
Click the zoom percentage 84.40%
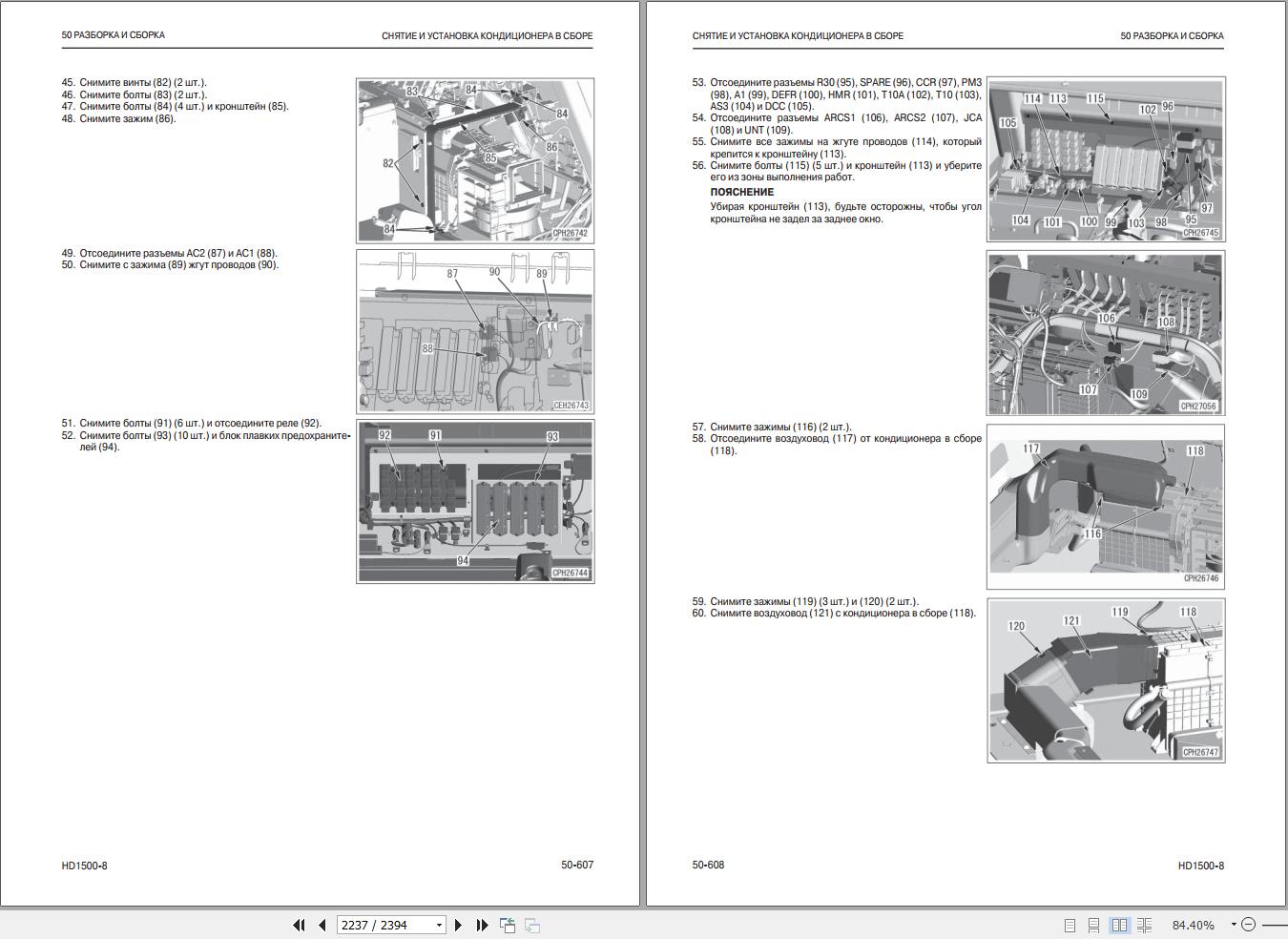pos(1193,924)
